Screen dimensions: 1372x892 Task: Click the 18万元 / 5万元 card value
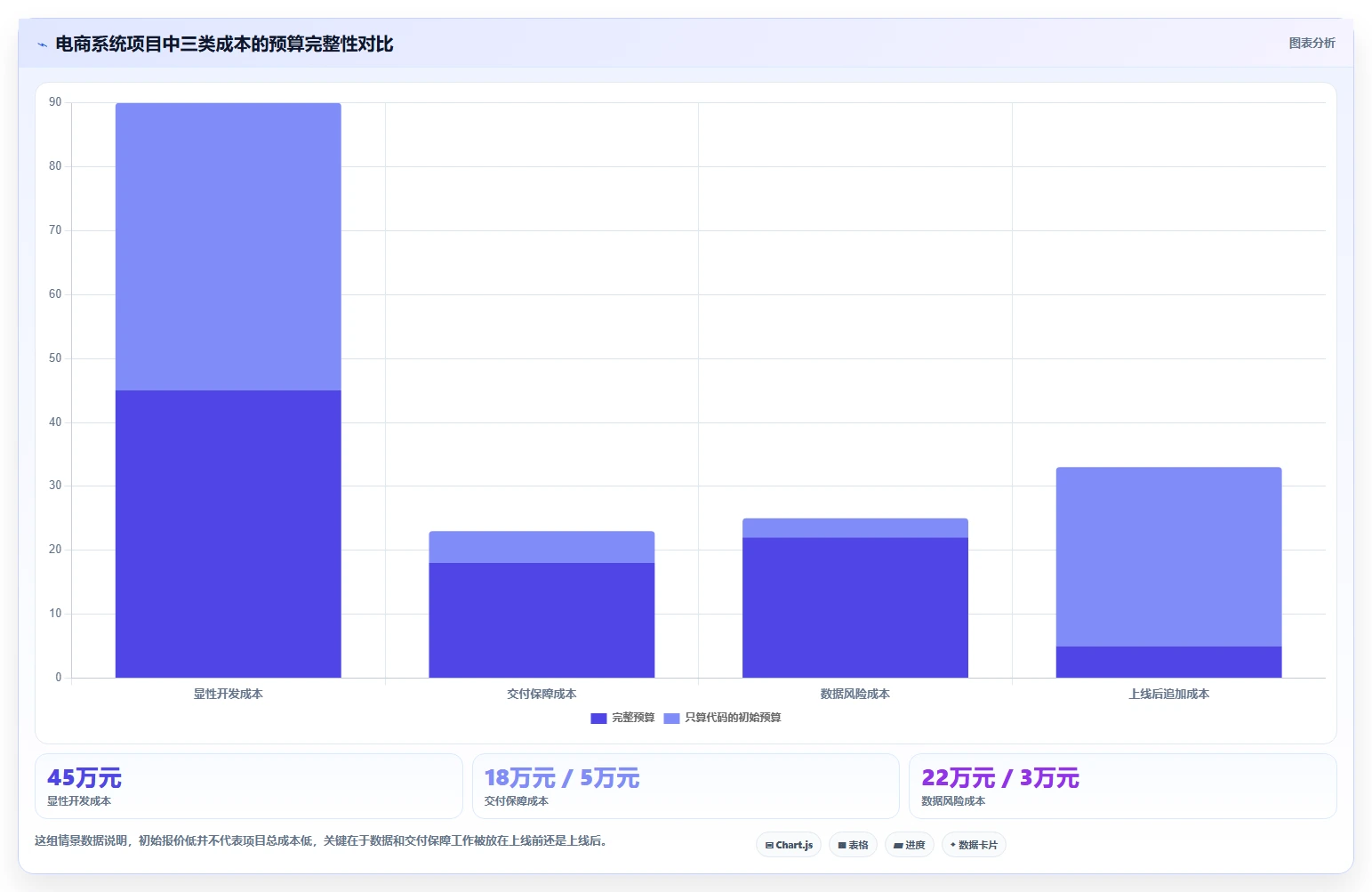pyautogui.click(x=562, y=778)
